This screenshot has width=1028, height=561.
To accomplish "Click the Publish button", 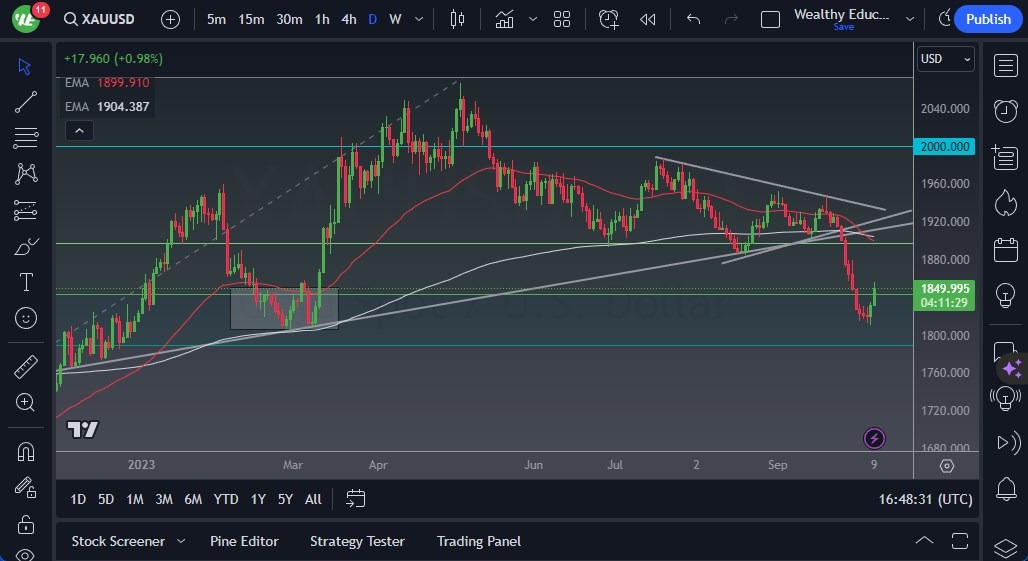I will [x=988, y=19].
